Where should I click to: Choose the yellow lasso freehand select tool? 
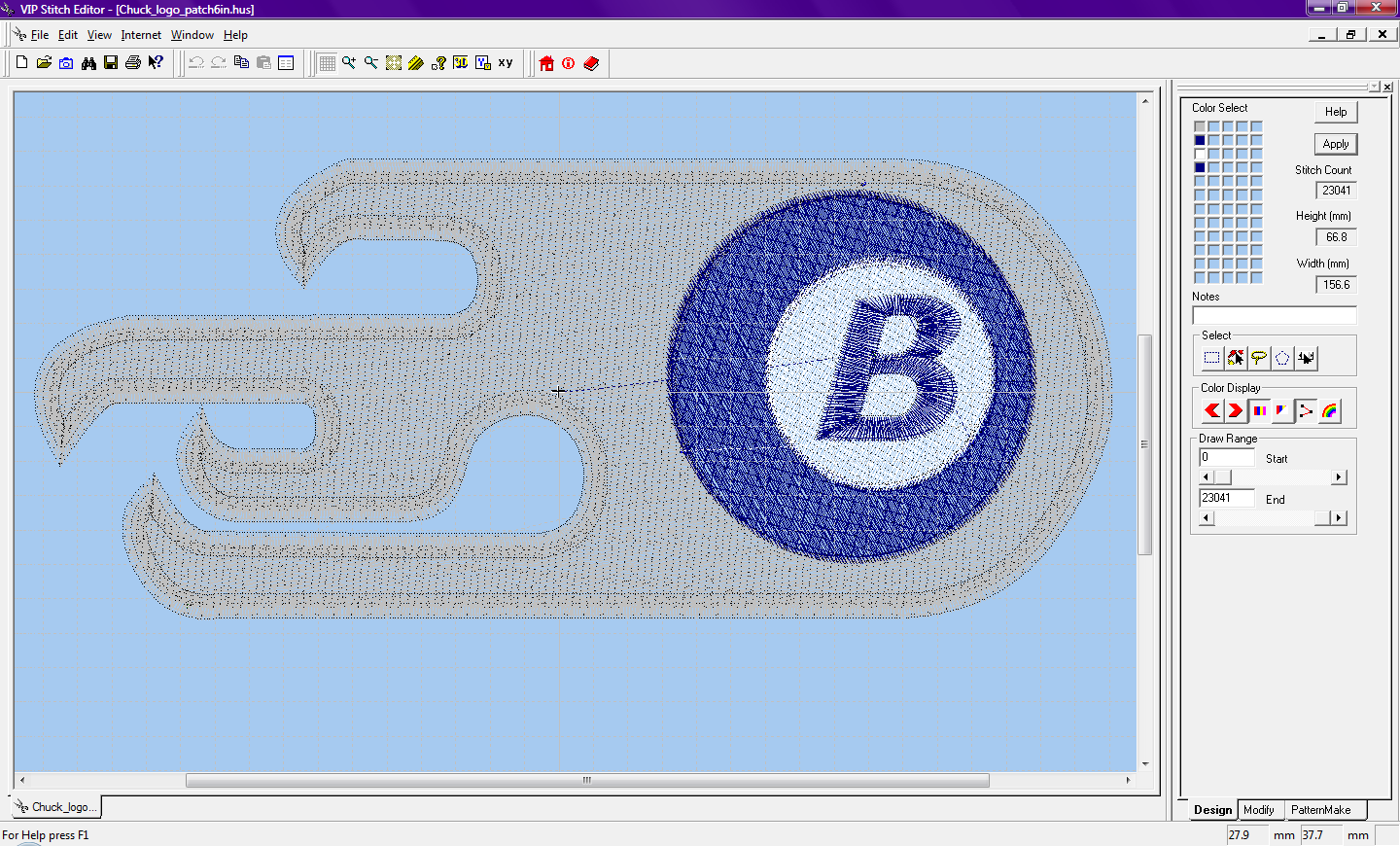click(1259, 358)
